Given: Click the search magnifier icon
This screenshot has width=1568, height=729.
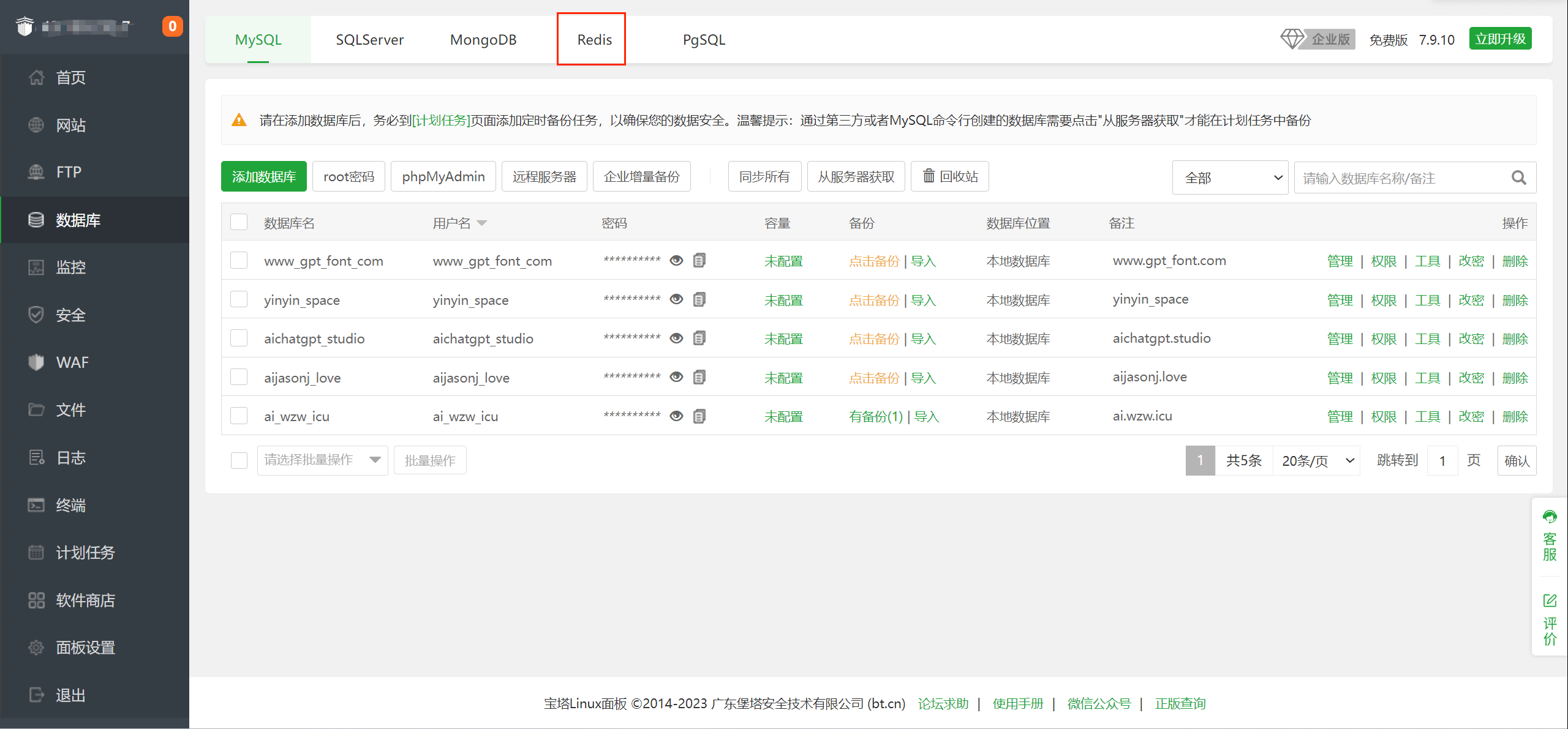Looking at the screenshot, I should (x=1518, y=178).
